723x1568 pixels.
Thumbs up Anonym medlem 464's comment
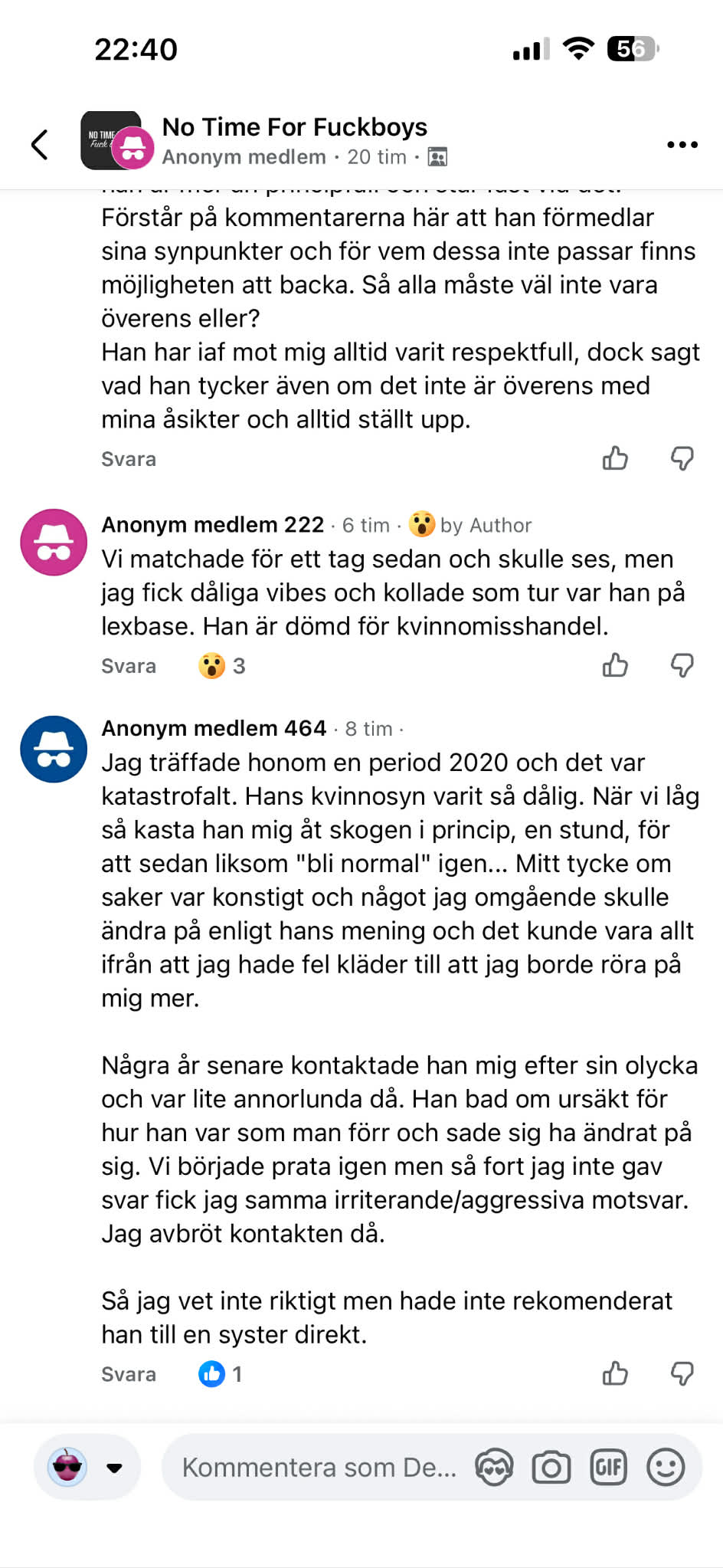pos(615,1373)
